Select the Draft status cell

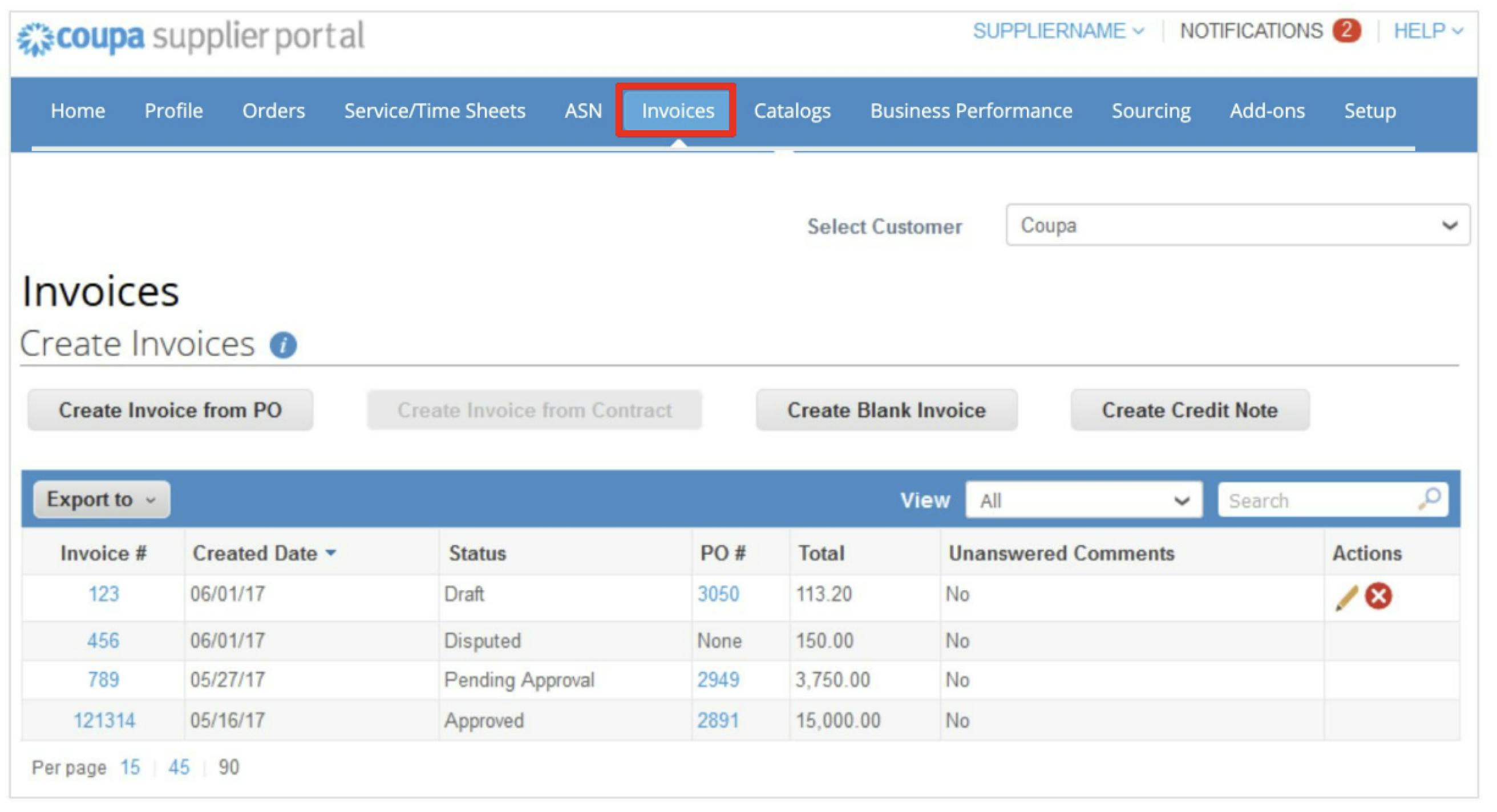point(464,595)
